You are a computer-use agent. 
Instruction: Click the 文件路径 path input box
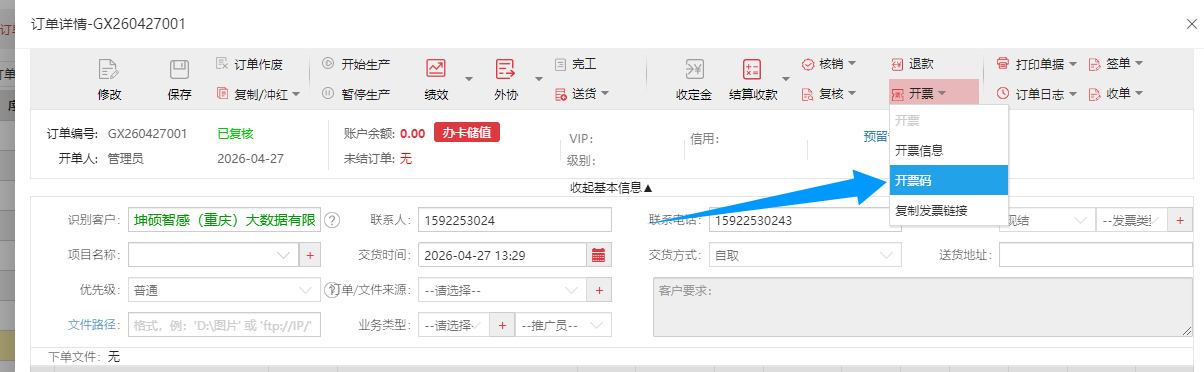[224, 325]
